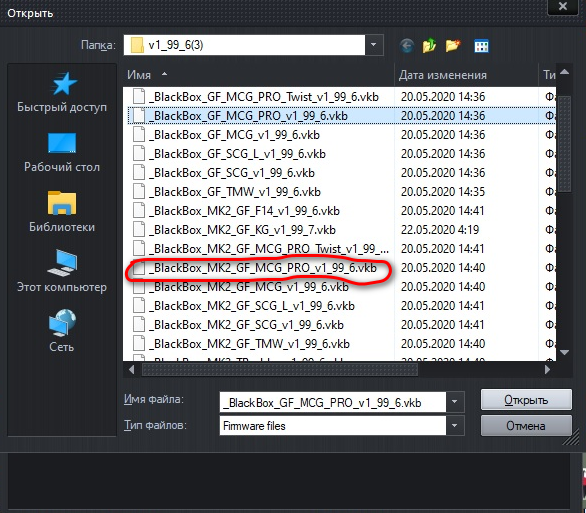
Task: Click file icon of _BlackBox_GF_TMW_v1_99_6.vkb
Action: click(x=139, y=192)
